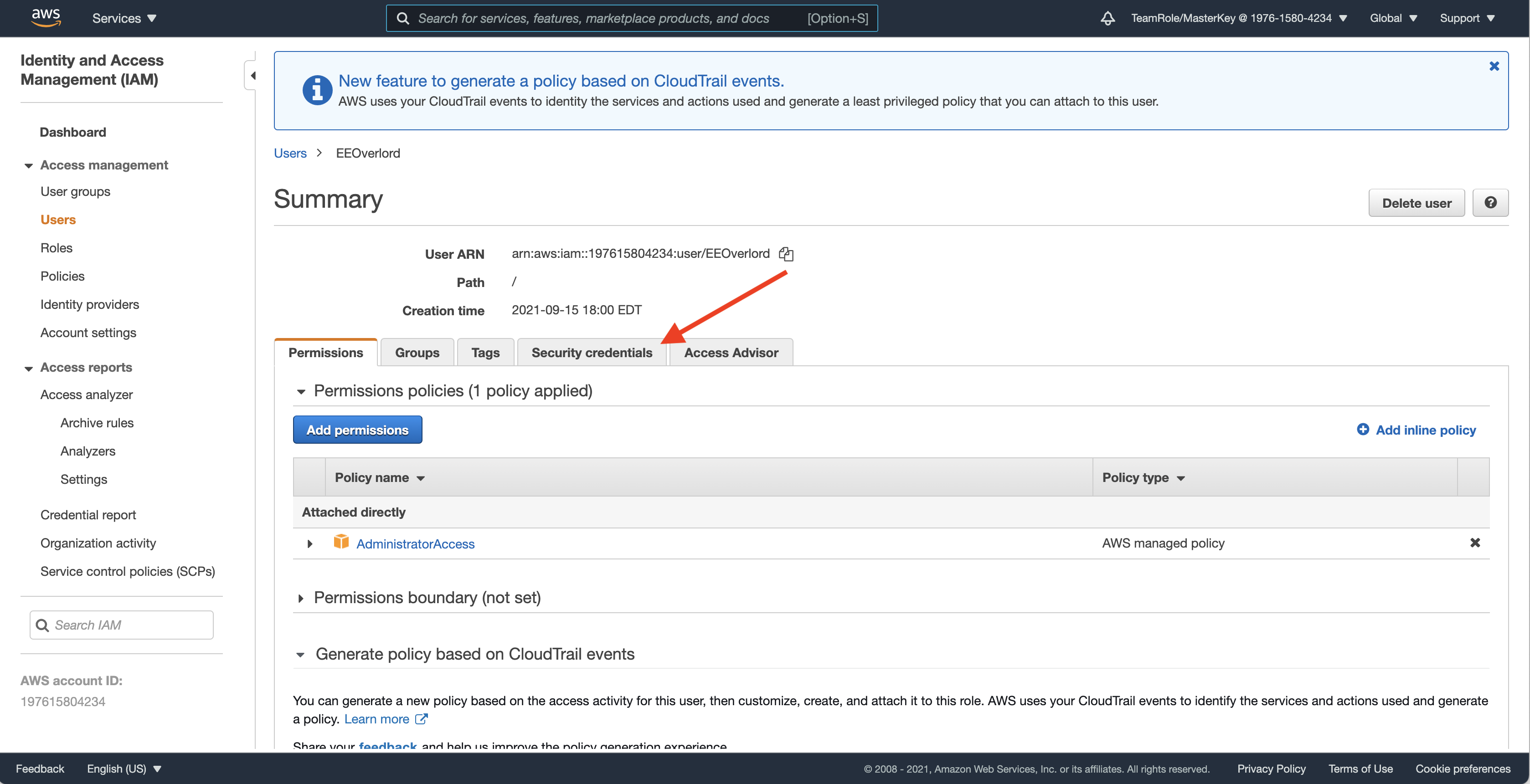Dismiss the CloudTrail info banner
Screen dimensions: 1530x784
pos(1494,67)
